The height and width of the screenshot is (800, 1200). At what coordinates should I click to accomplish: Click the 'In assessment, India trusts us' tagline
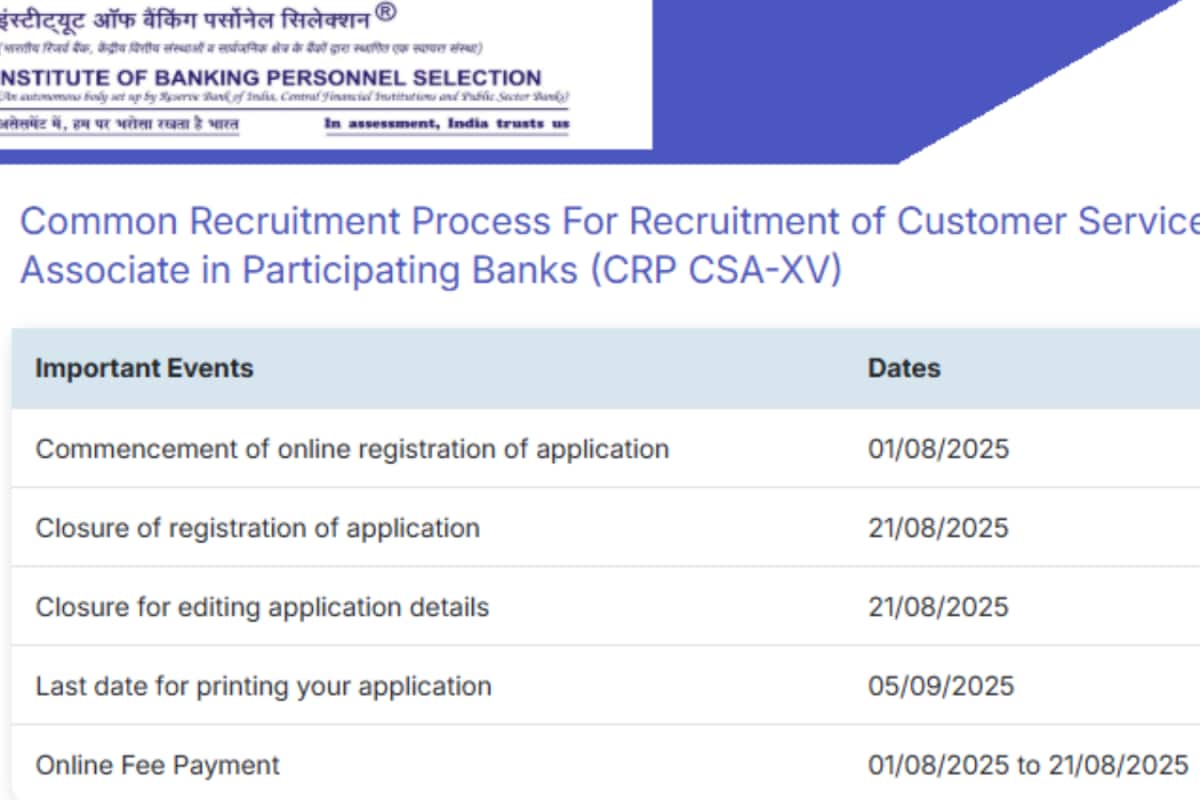(447, 123)
